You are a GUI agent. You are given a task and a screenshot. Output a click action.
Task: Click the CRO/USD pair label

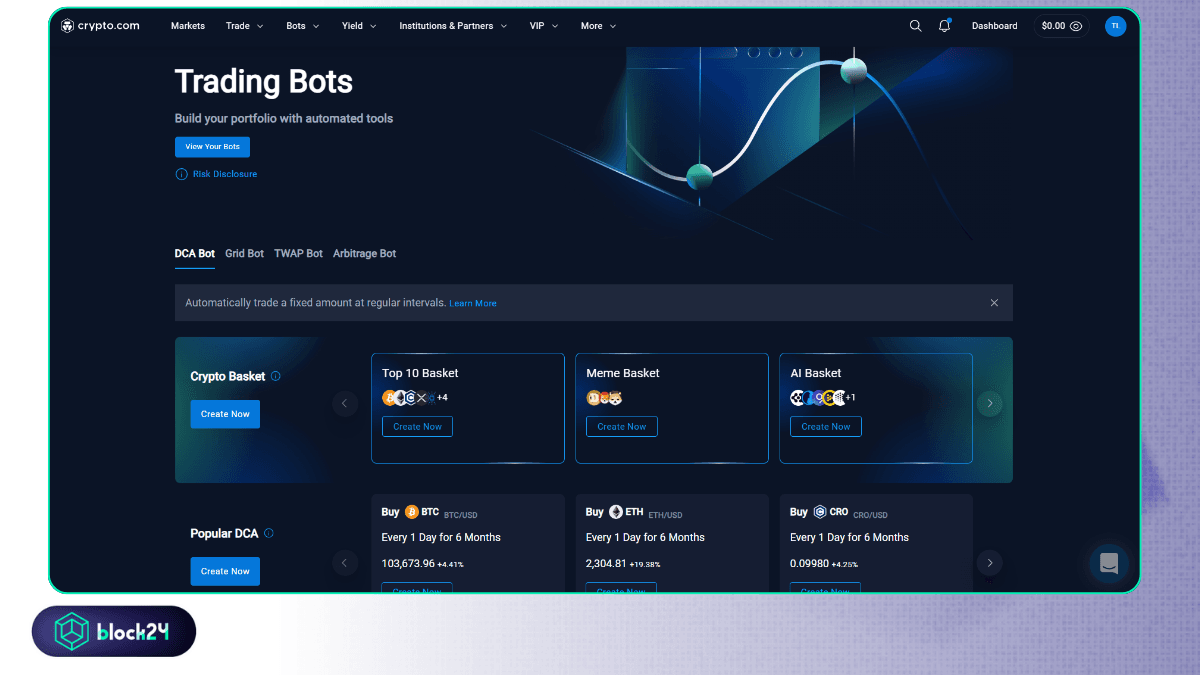click(x=870, y=514)
